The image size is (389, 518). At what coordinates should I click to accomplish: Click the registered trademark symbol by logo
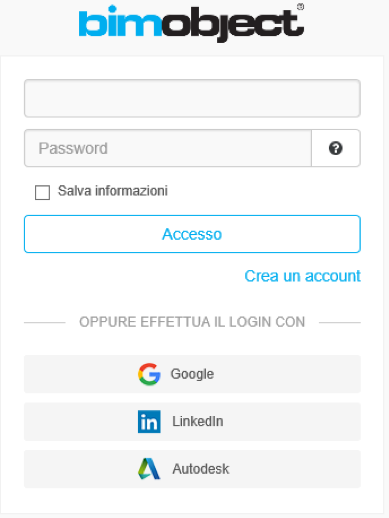pyautogui.click(x=300, y=7)
